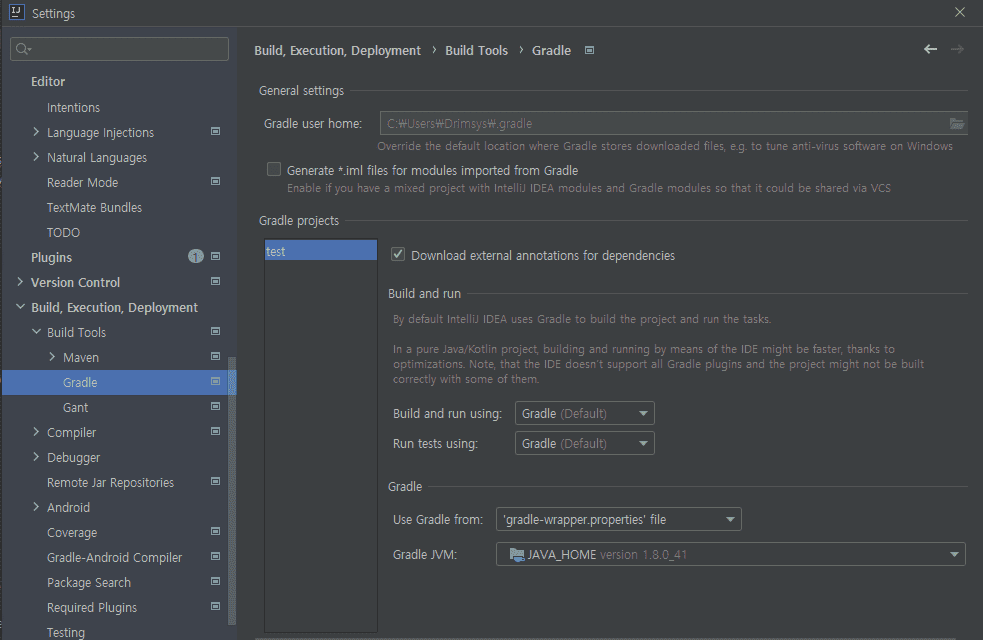Select Intentions in the settings tree

pyautogui.click(x=73, y=108)
